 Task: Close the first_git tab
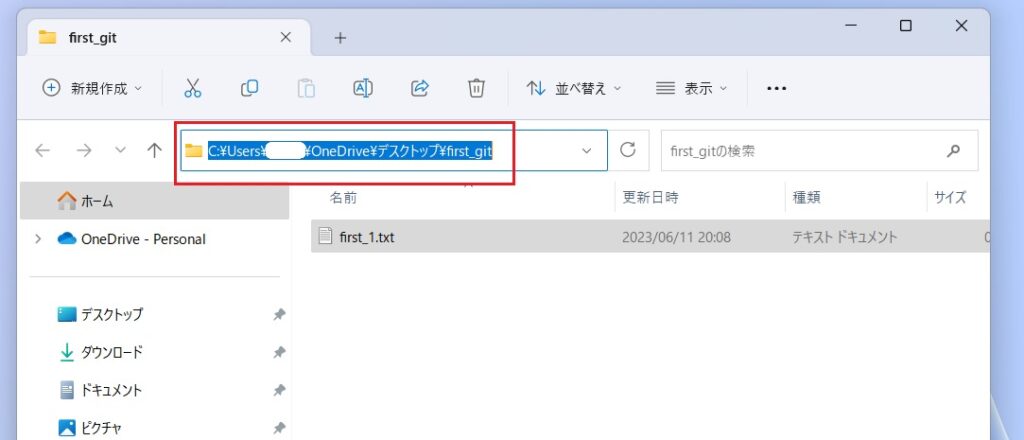(x=285, y=37)
